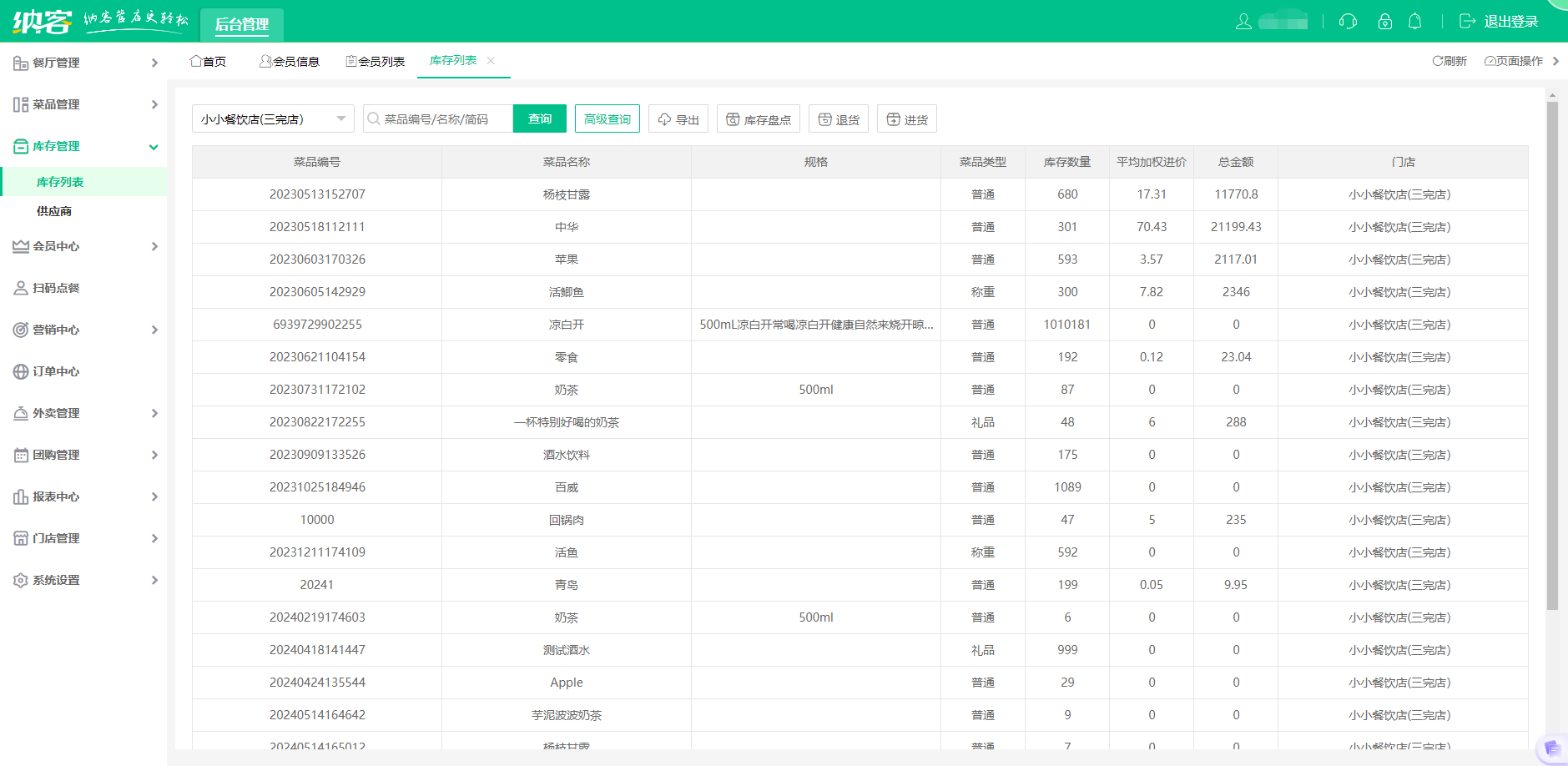Expand 菜品管理 menu chevron
This screenshot has width=1568, height=766.
click(154, 104)
